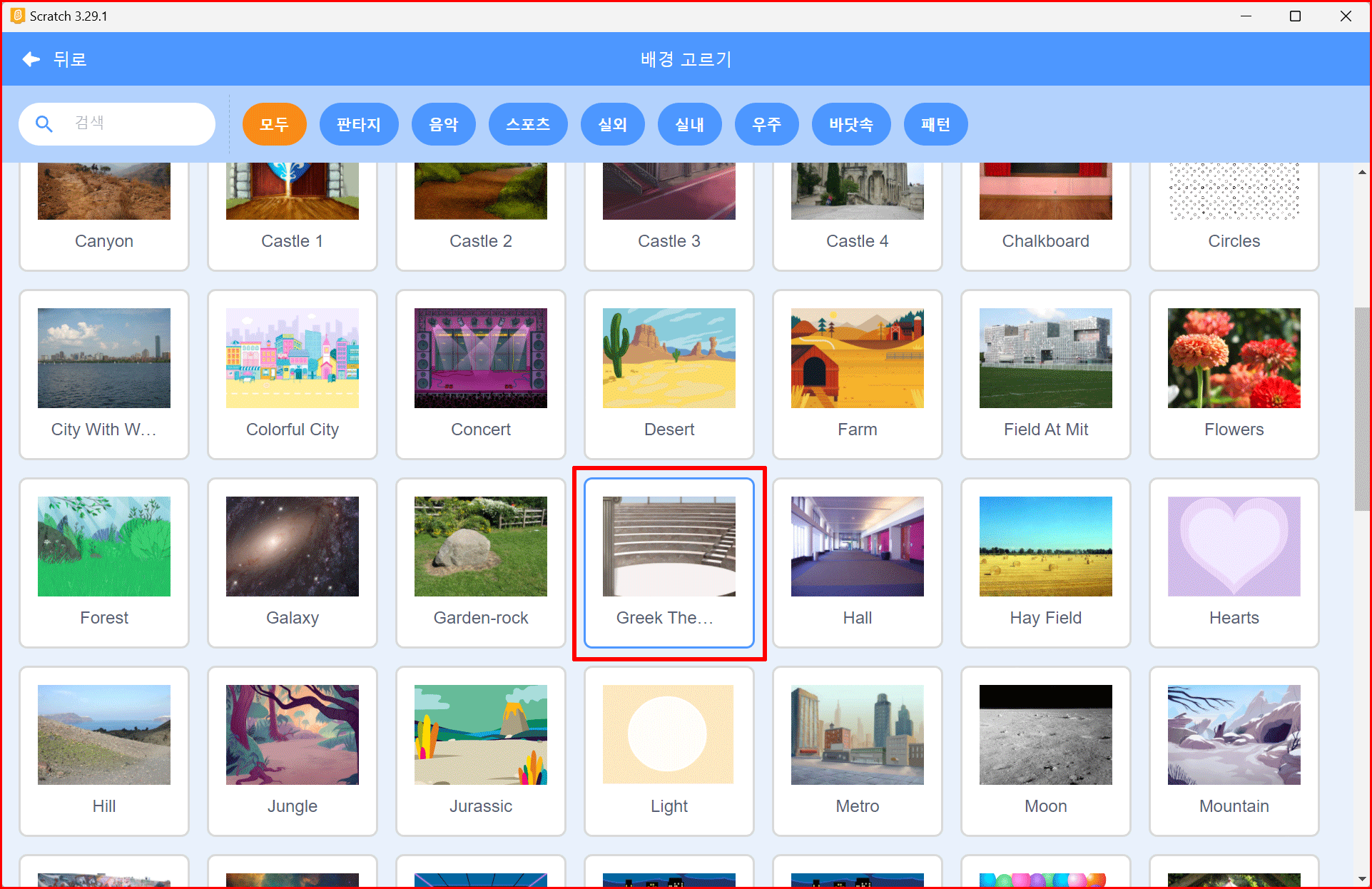
Task: Click the 검색 search input field
Action: pos(136,124)
